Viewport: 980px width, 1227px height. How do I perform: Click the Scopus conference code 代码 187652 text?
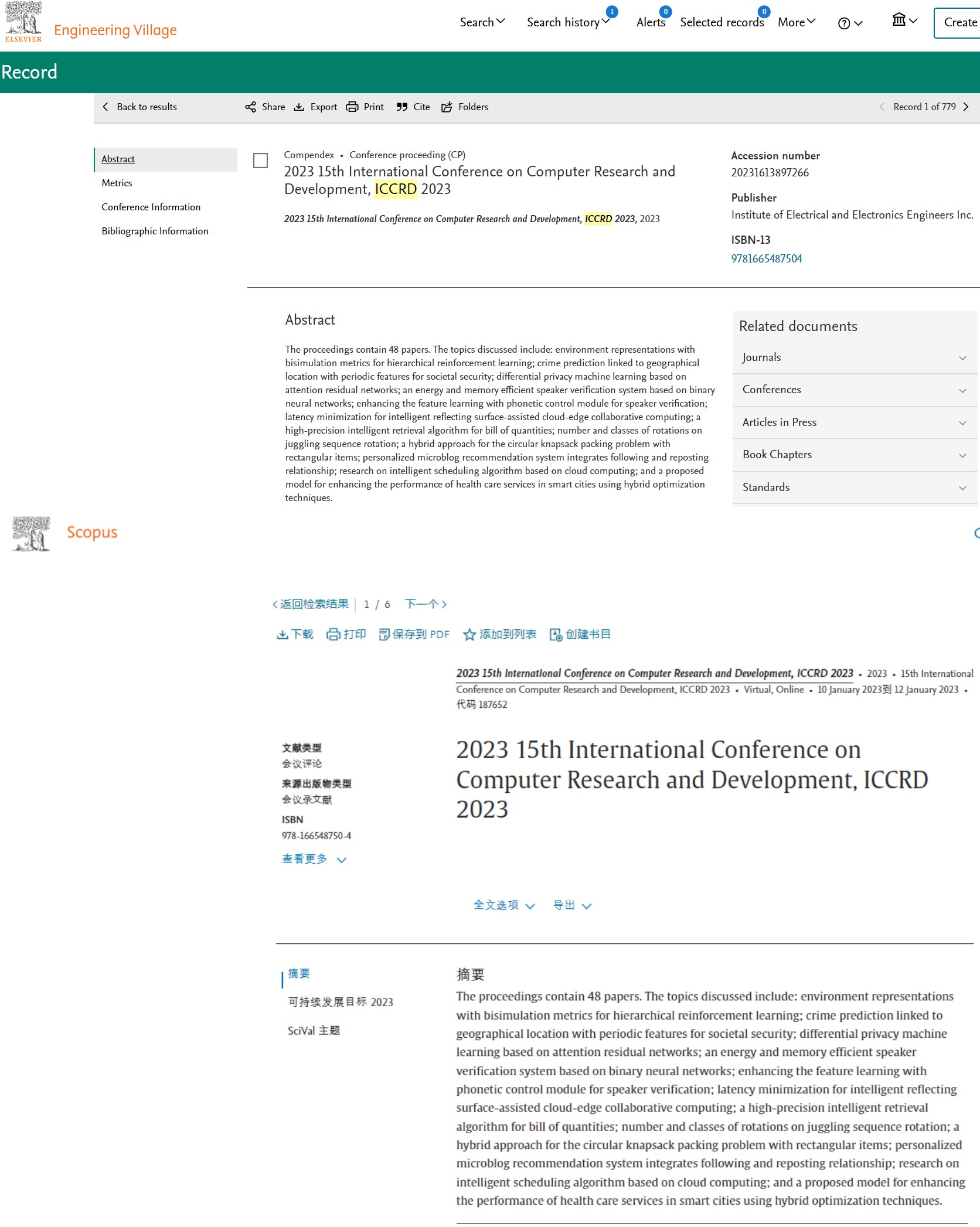(x=482, y=705)
